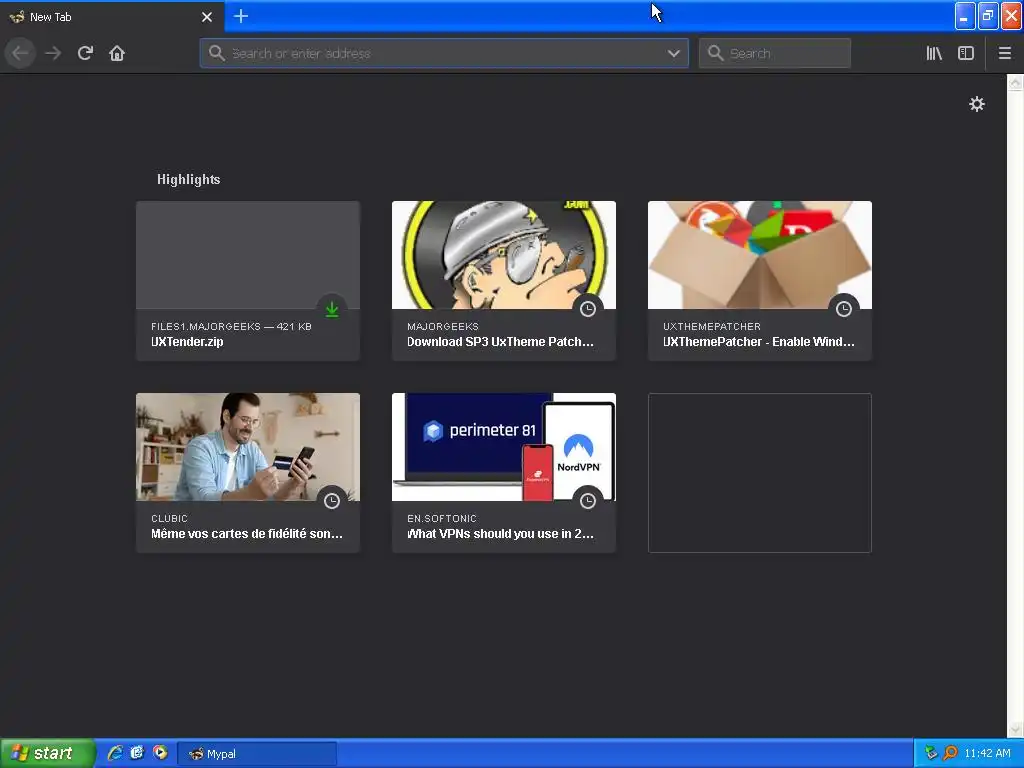Viewport: 1024px width, 768px height.
Task: Open a new tab with the plus button
Action: (x=240, y=16)
